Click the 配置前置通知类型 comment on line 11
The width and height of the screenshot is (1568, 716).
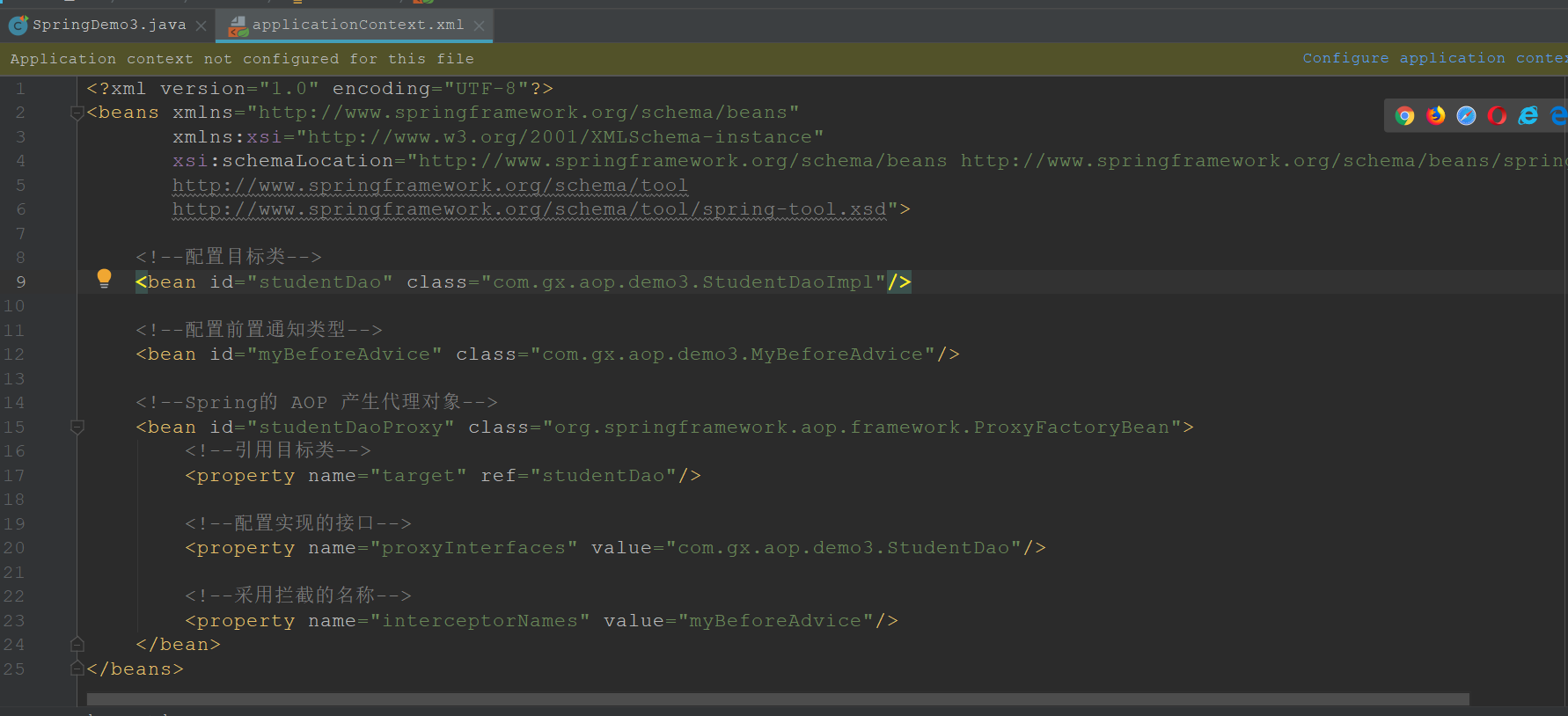click(259, 330)
